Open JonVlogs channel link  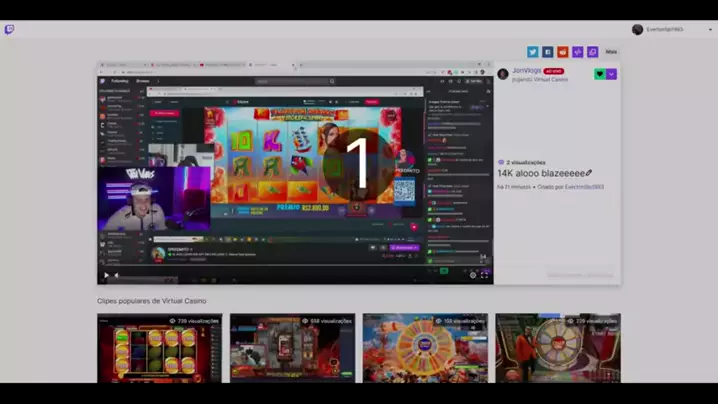click(x=526, y=71)
